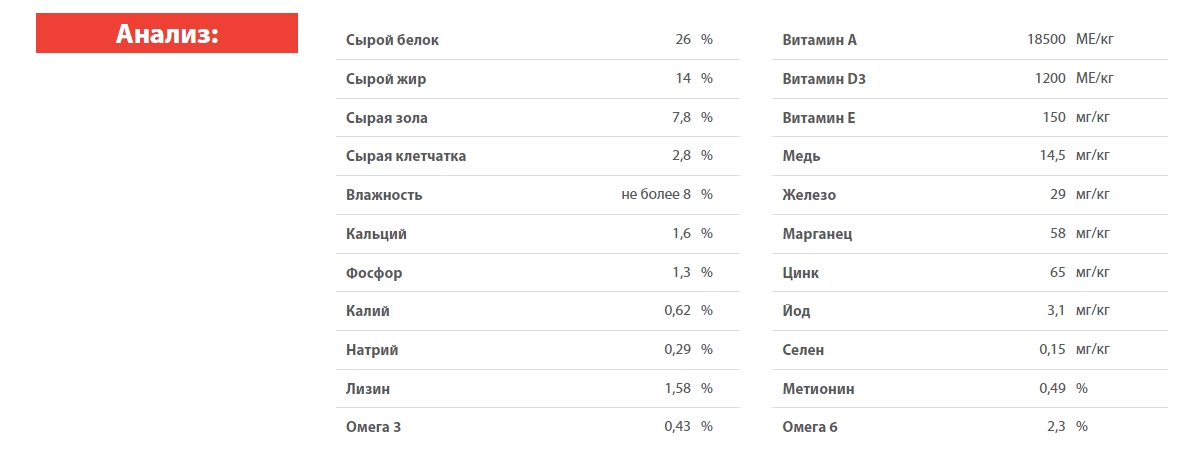
Task: Select the Кальций row label
Action: [376, 234]
